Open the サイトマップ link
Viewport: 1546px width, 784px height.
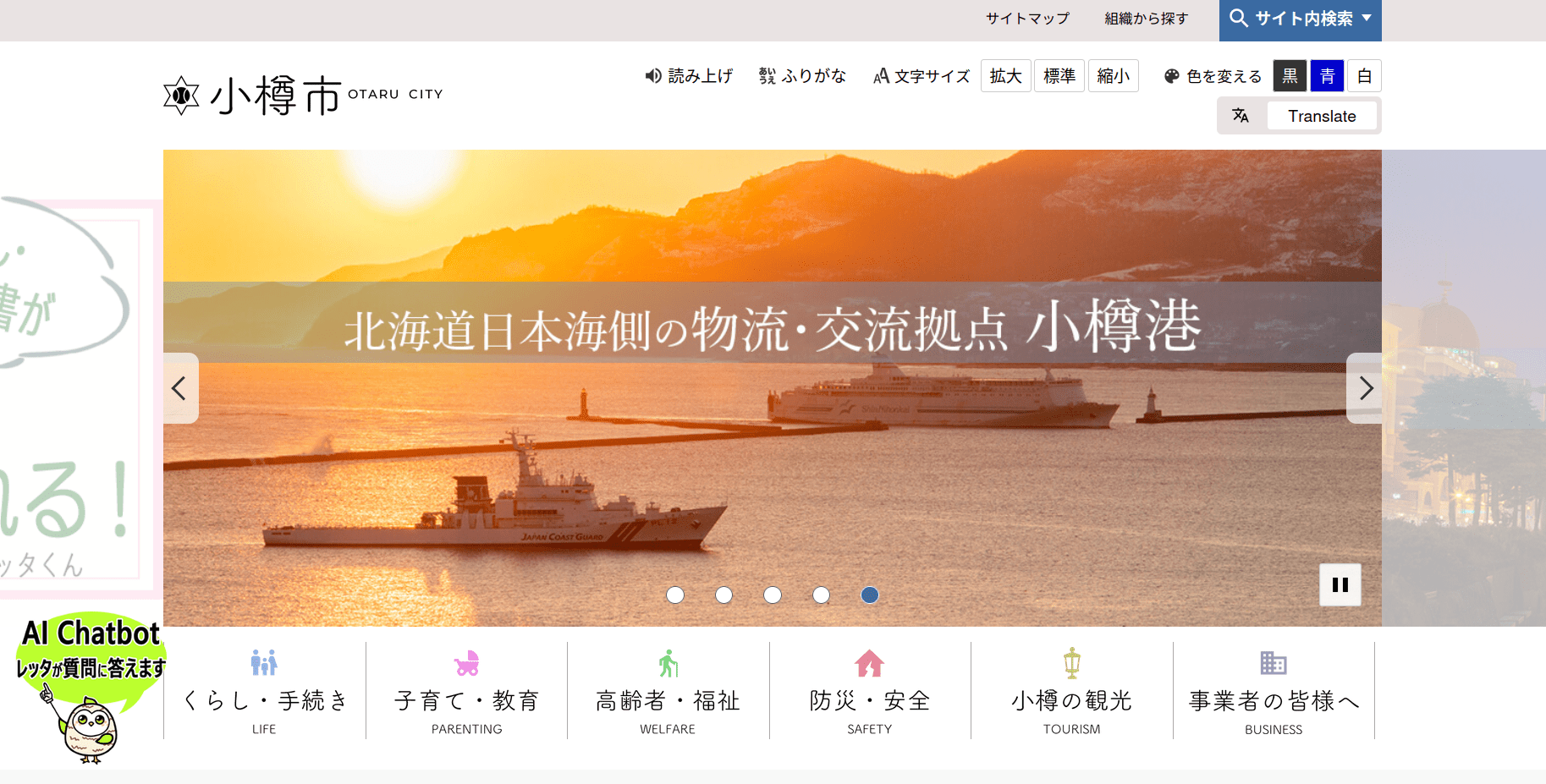(x=1027, y=19)
